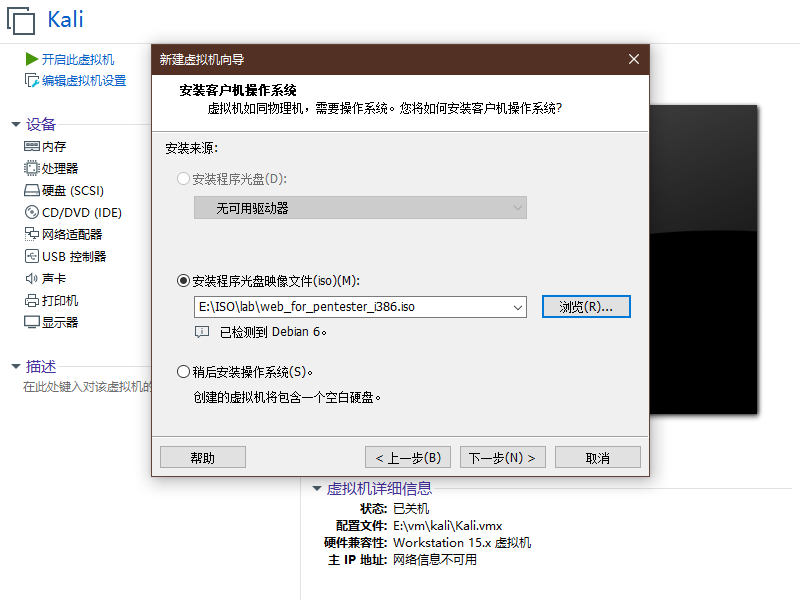The height and width of the screenshot is (600, 800).
Task: Click the Kali tab window icon
Action: 21,21
